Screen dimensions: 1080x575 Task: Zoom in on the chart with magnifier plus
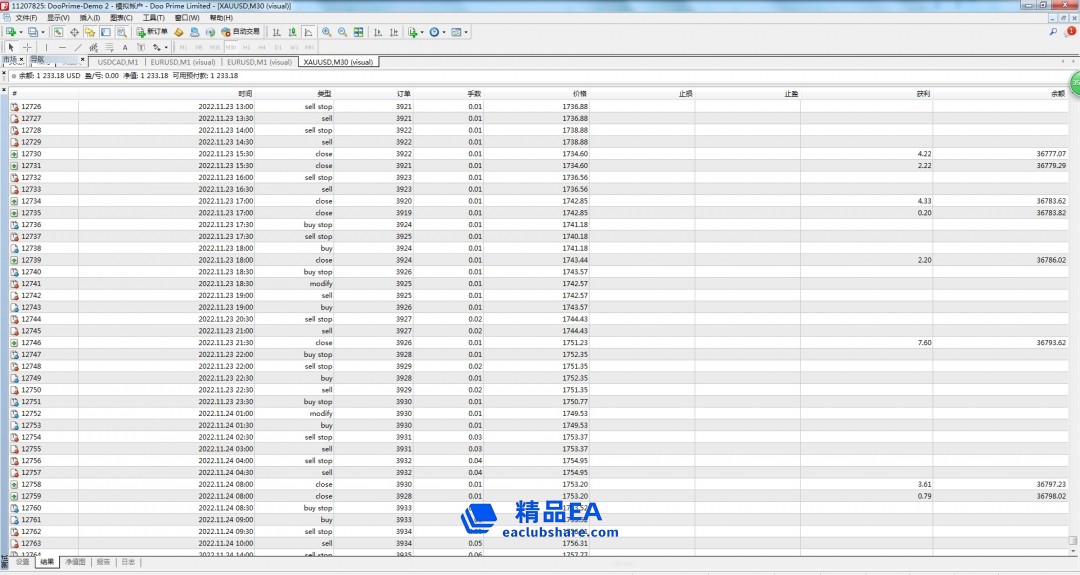[x=327, y=32]
